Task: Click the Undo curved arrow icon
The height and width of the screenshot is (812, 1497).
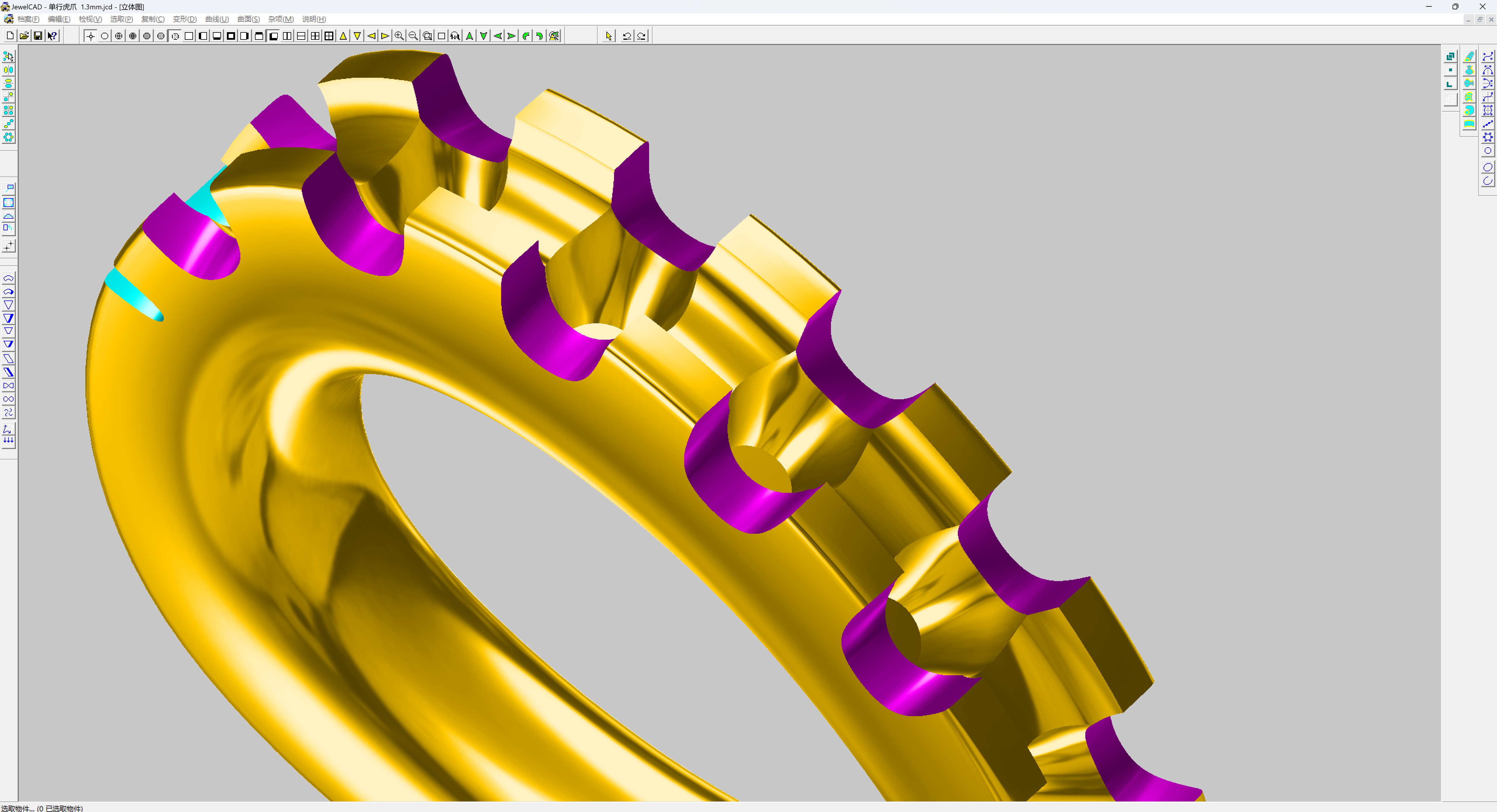Action: [x=627, y=36]
